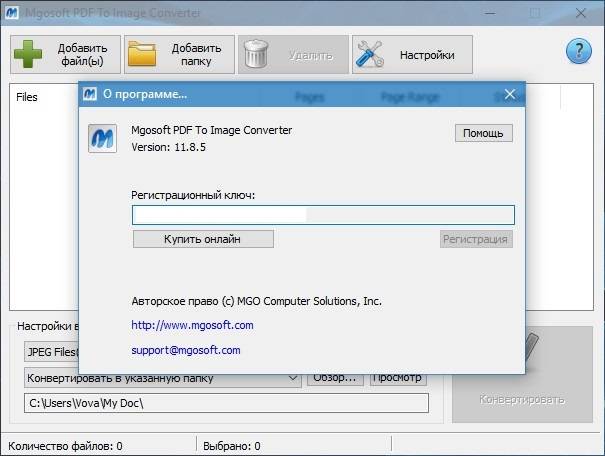Click the output folder path field
Image resolution: width=605 pixels, height=456 pixels.
[226, 403]
